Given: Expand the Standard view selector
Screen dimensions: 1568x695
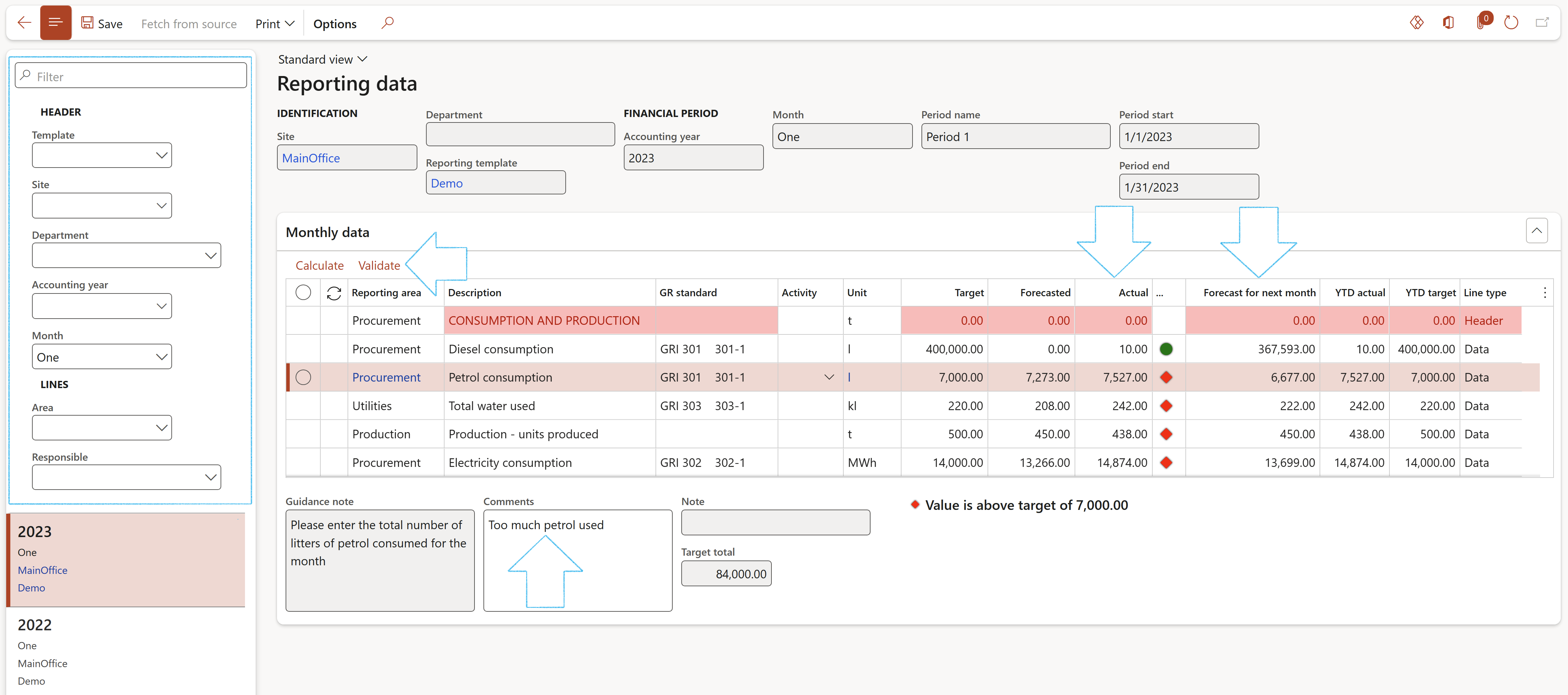Looking at the screenshot, I should (x=323, y=59).
